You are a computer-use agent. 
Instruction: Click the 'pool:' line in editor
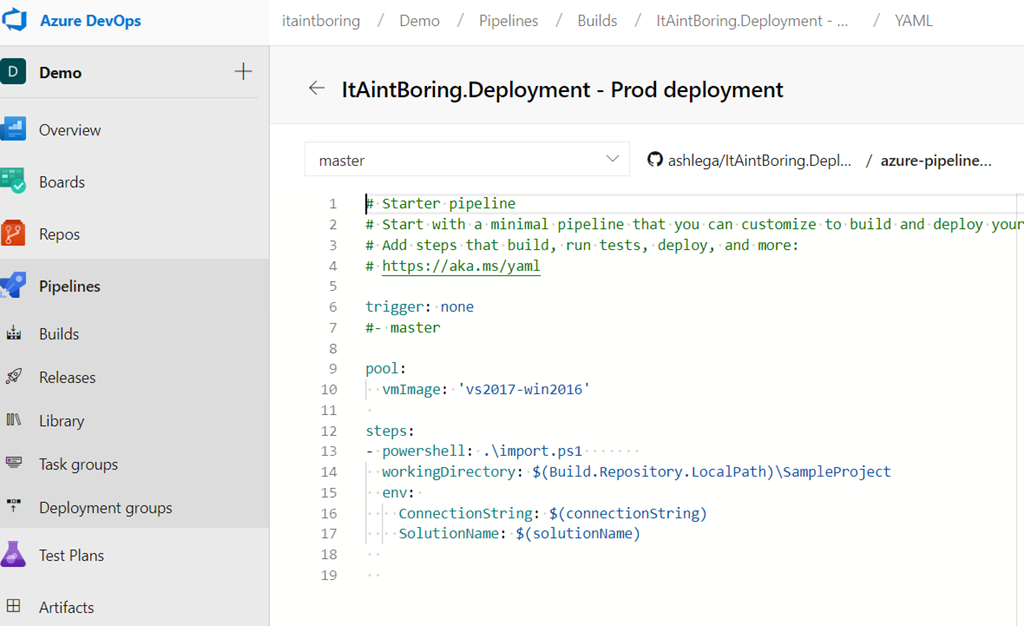386,369
